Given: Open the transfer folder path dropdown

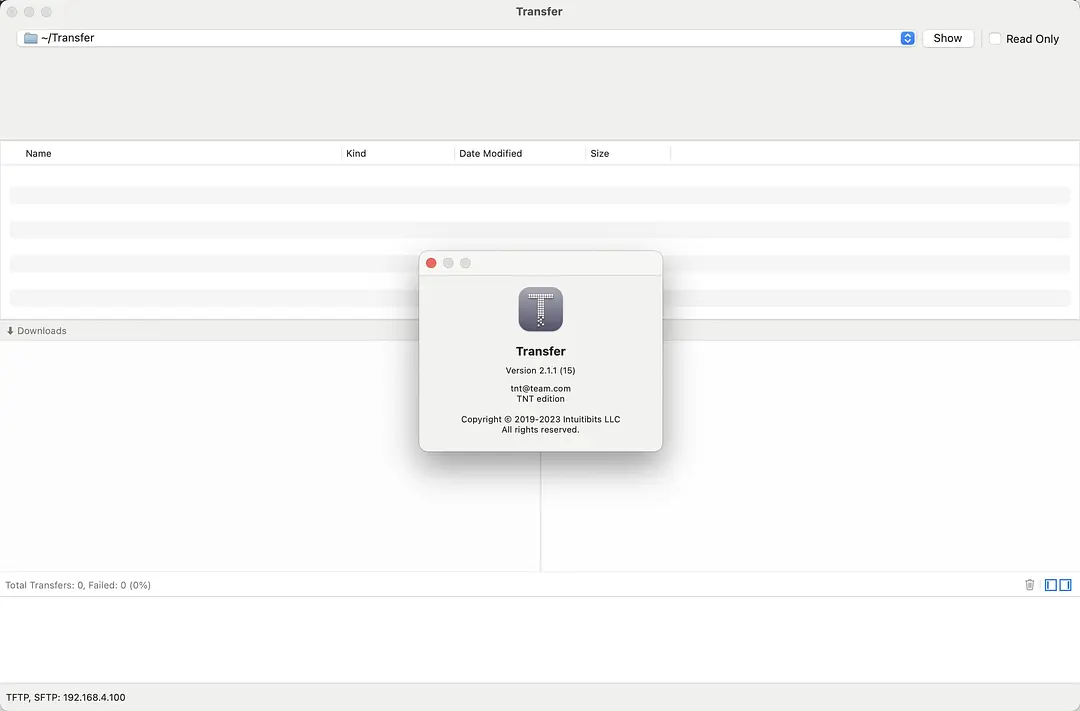Looking at the screenshot, I should pyautogui.click(x=907, y=37).
